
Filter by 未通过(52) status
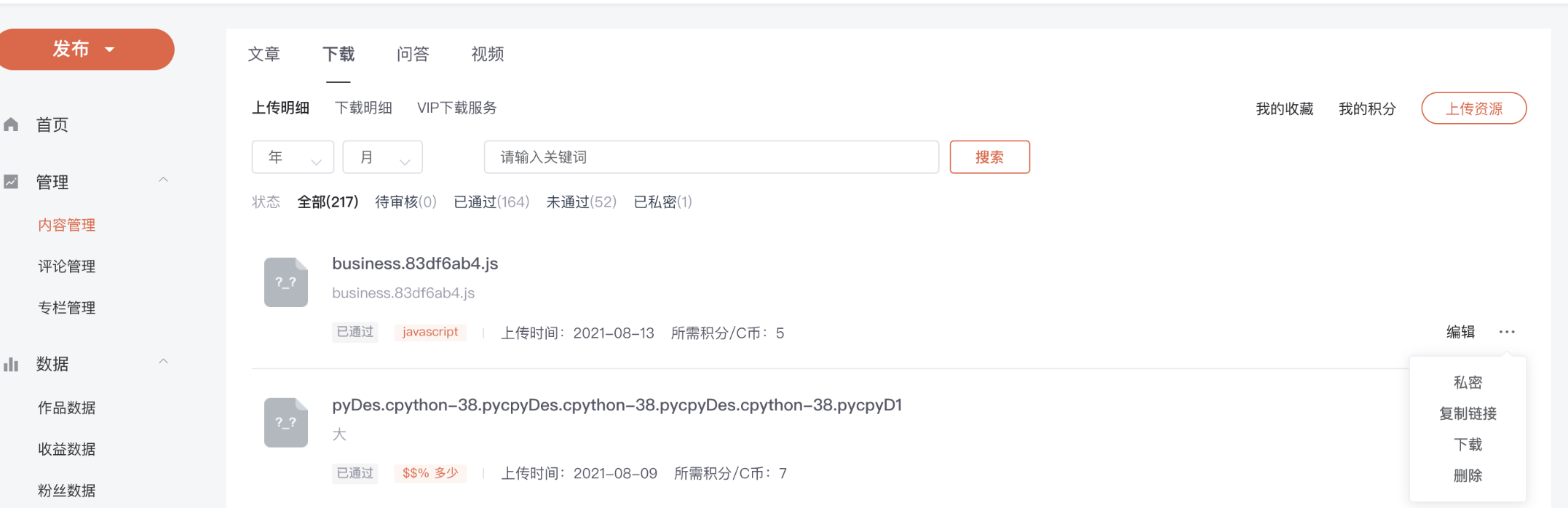click(x=581, y=202)
